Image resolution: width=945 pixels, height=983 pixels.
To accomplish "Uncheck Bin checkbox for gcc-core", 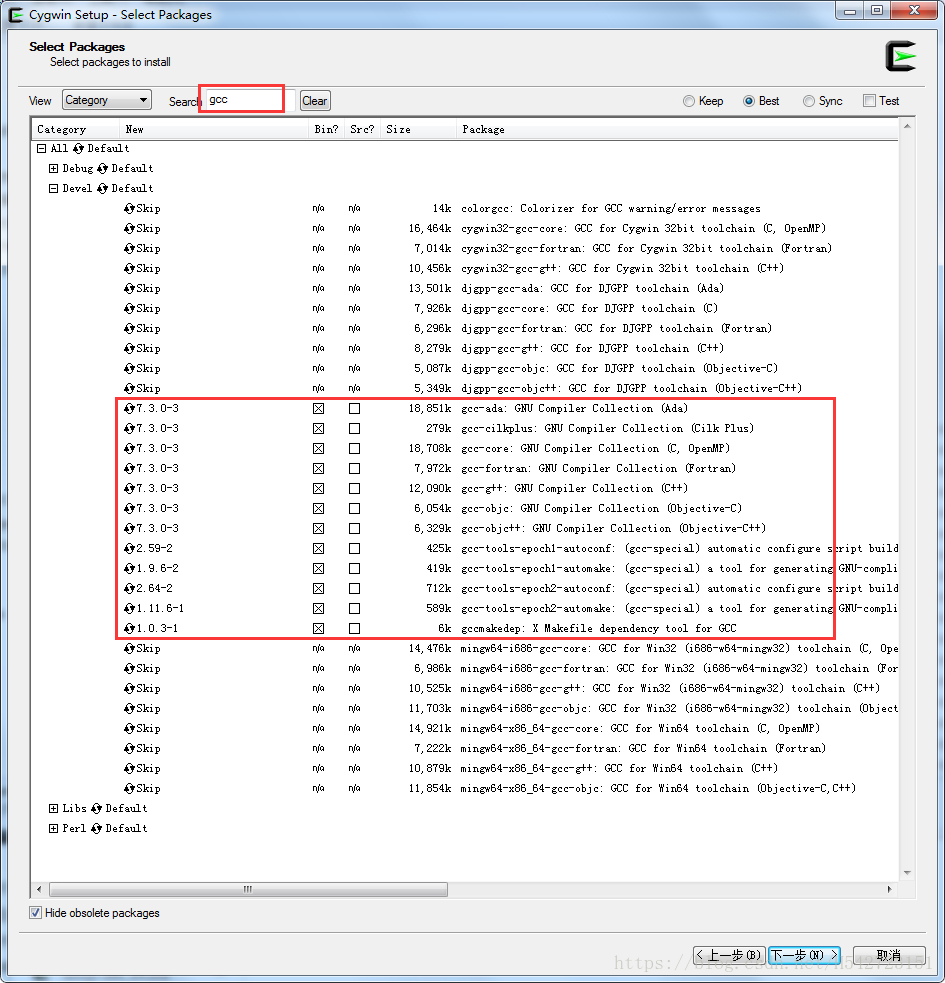I will (319, 448).
